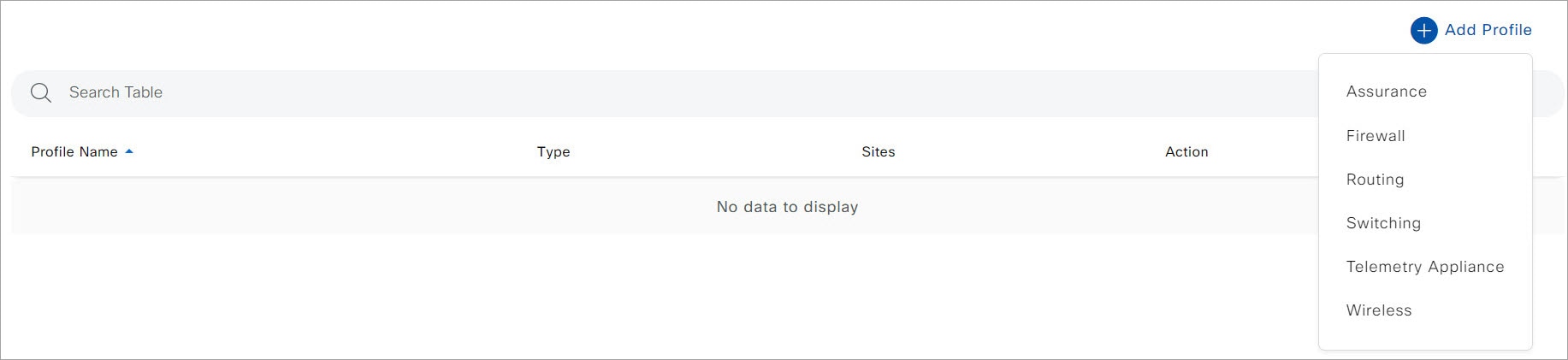1568x360 pixels.
Task: Add a telemetry appliance profile type
Action: coord(1424,267)
